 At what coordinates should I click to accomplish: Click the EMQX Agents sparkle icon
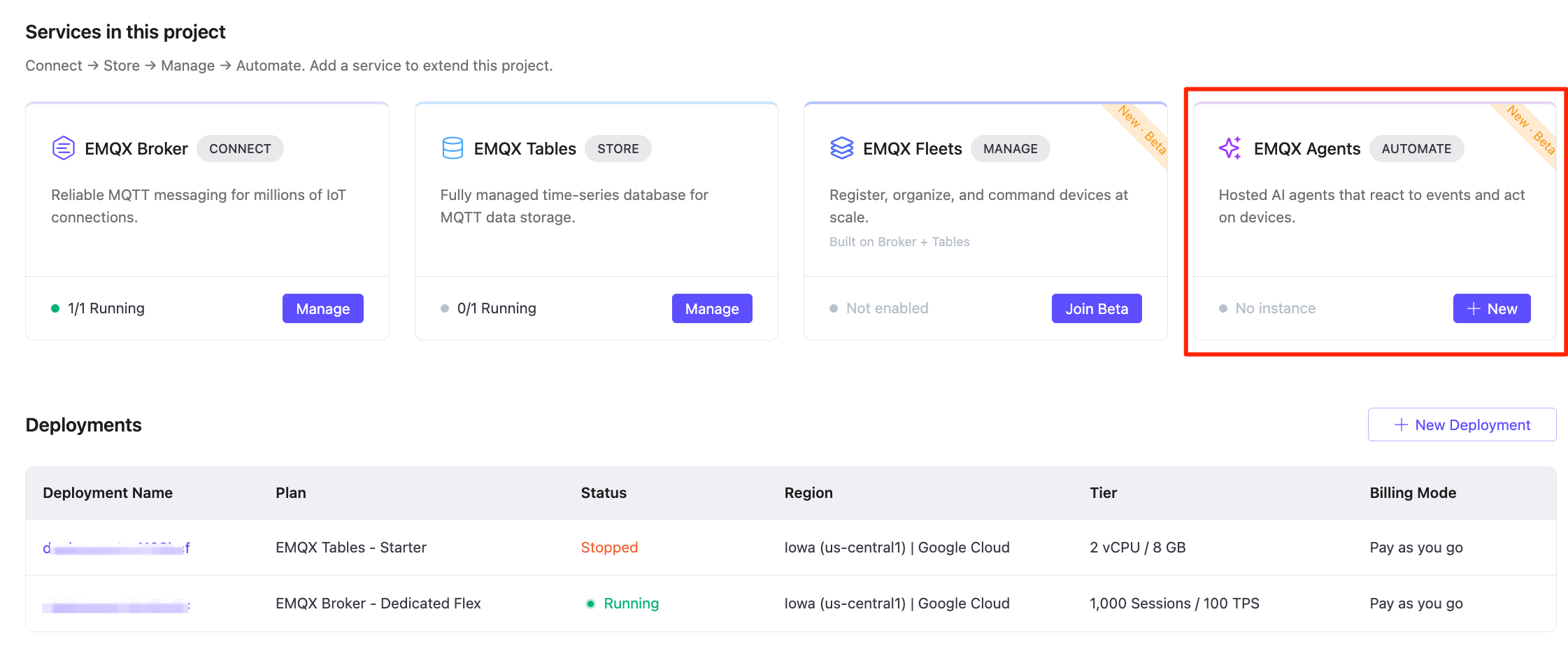click(x=1230, y=148)
